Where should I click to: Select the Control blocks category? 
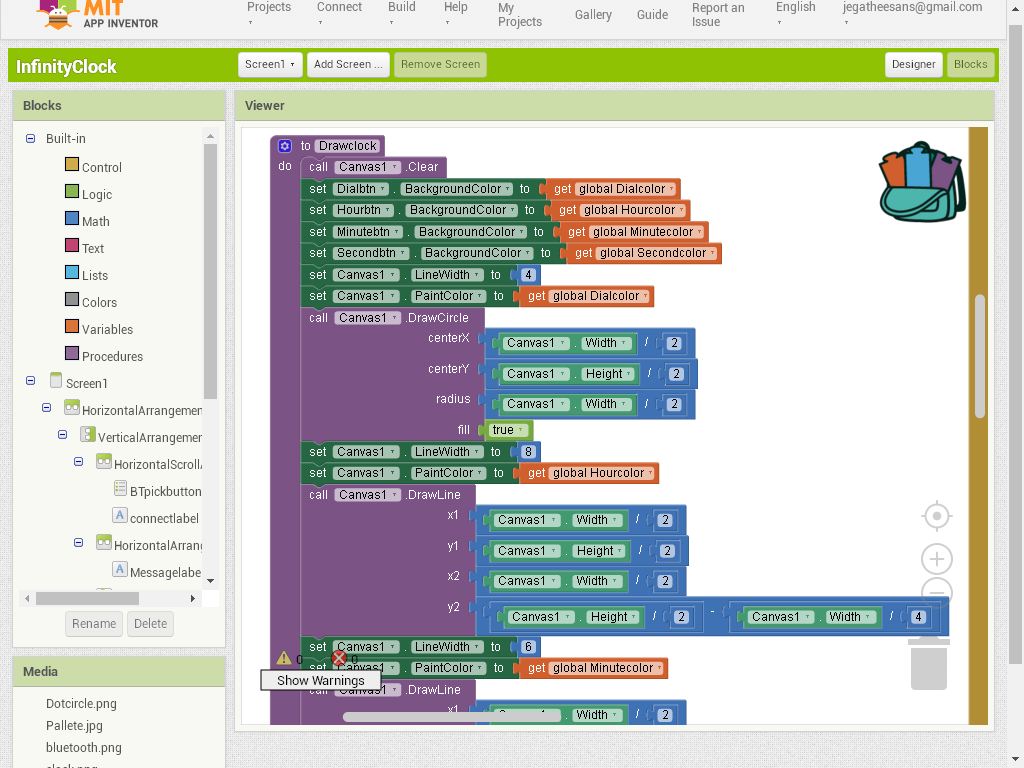(101, 167)
